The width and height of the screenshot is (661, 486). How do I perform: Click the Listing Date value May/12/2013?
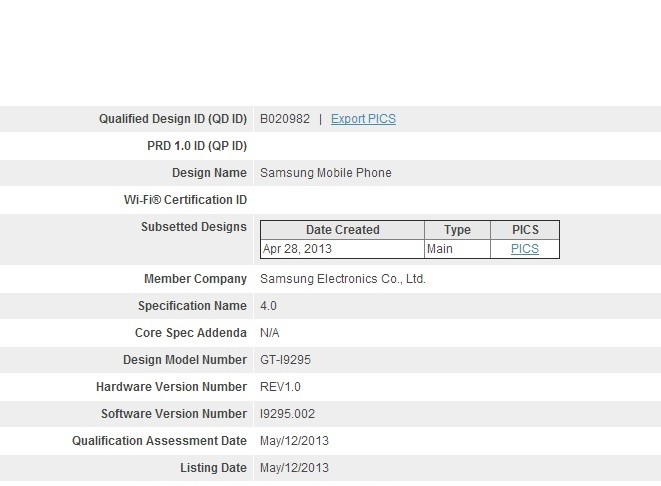294,468
